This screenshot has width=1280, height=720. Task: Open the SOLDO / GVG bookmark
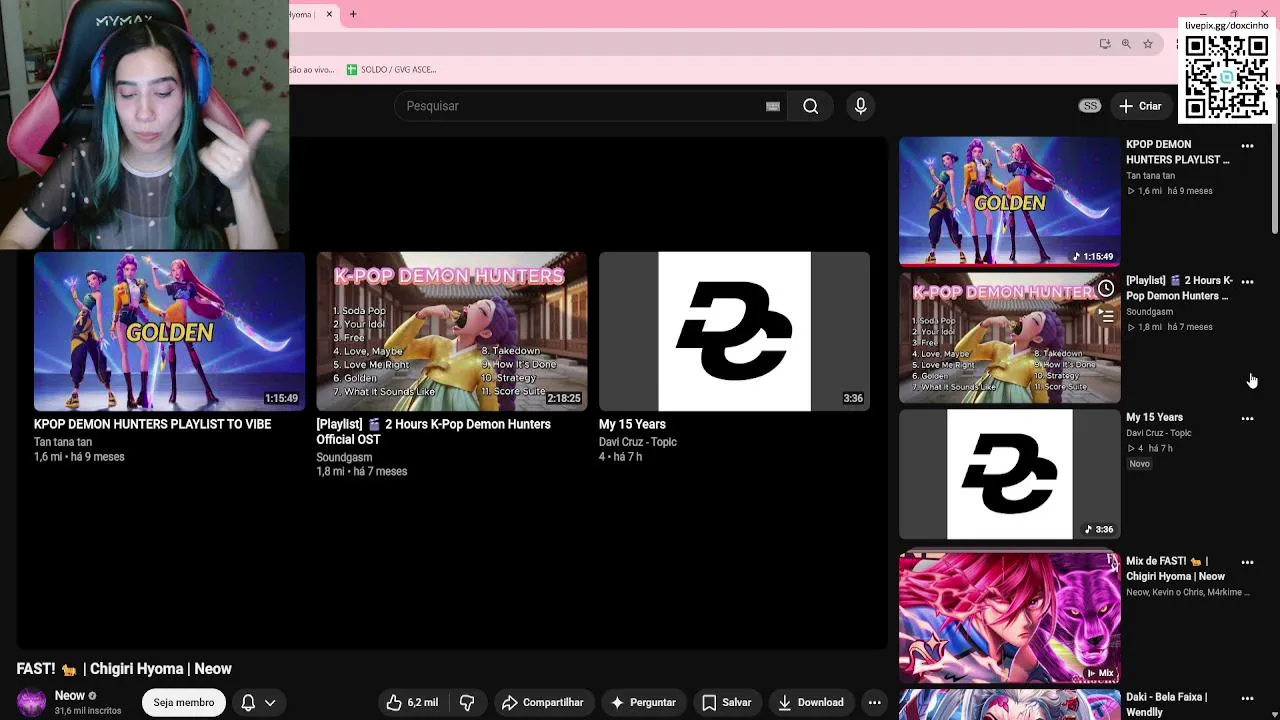pyautogui.click(x=391, y=70)
